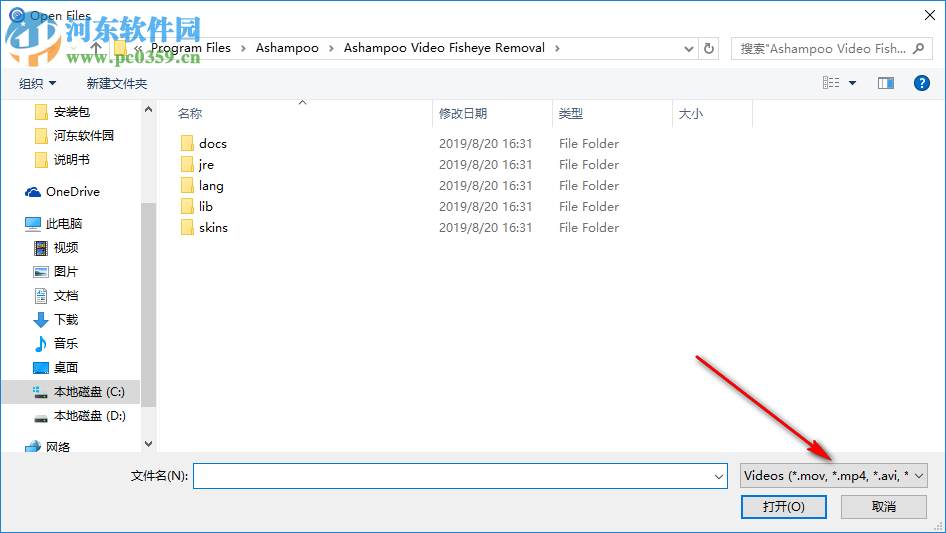Click the date of the jre row

click(485, 165)
